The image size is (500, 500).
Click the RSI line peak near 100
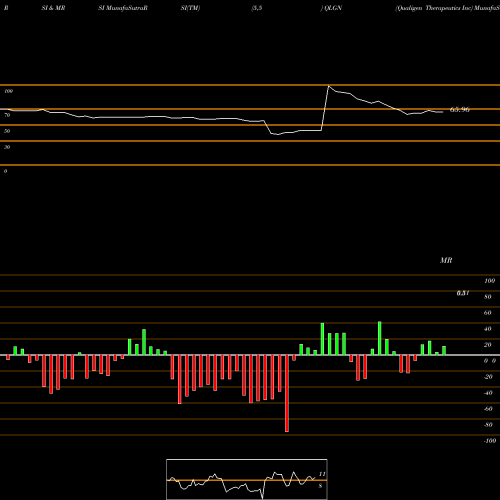(329, 87)
